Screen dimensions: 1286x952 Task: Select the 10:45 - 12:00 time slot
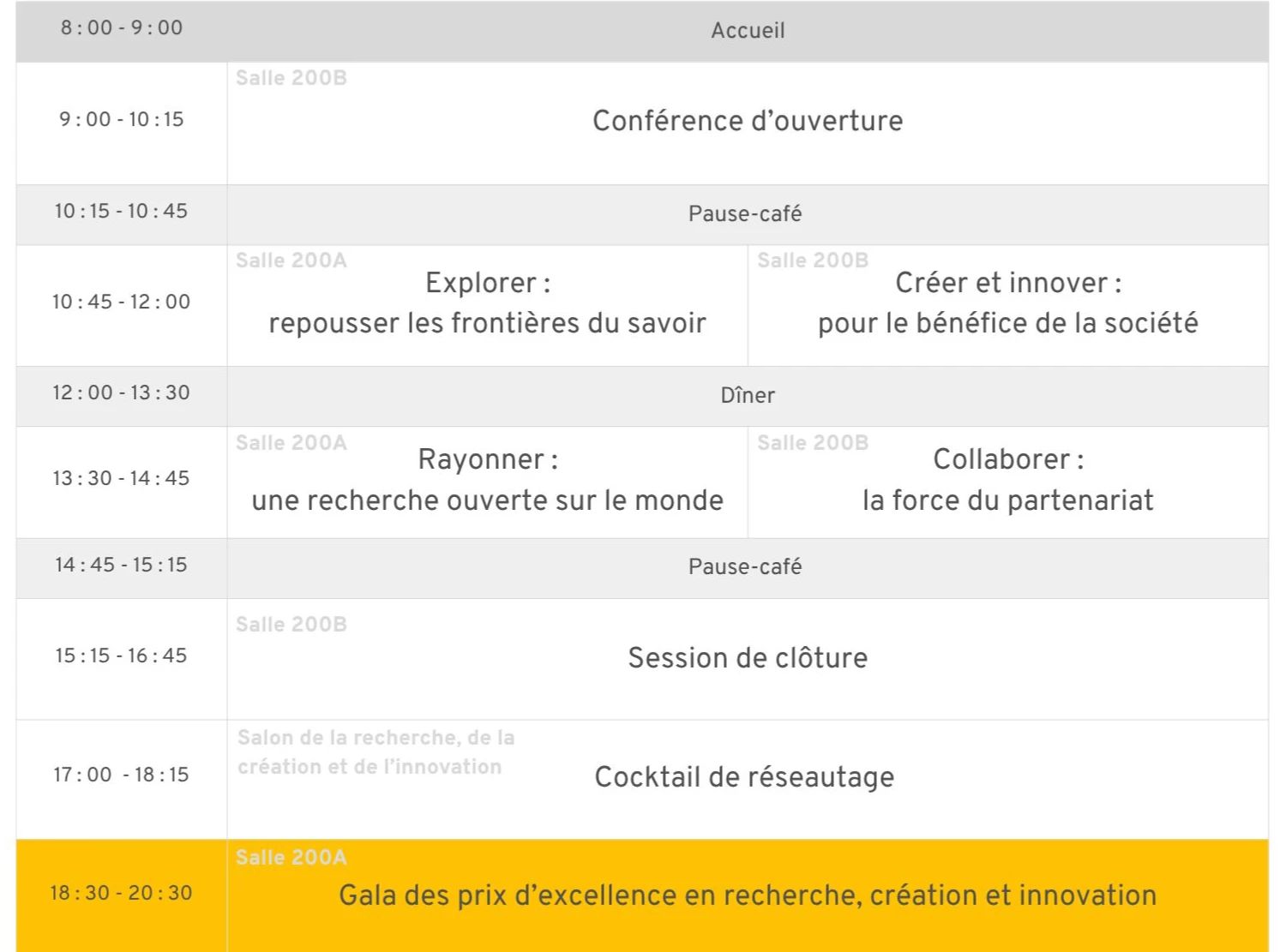point(121,302)
